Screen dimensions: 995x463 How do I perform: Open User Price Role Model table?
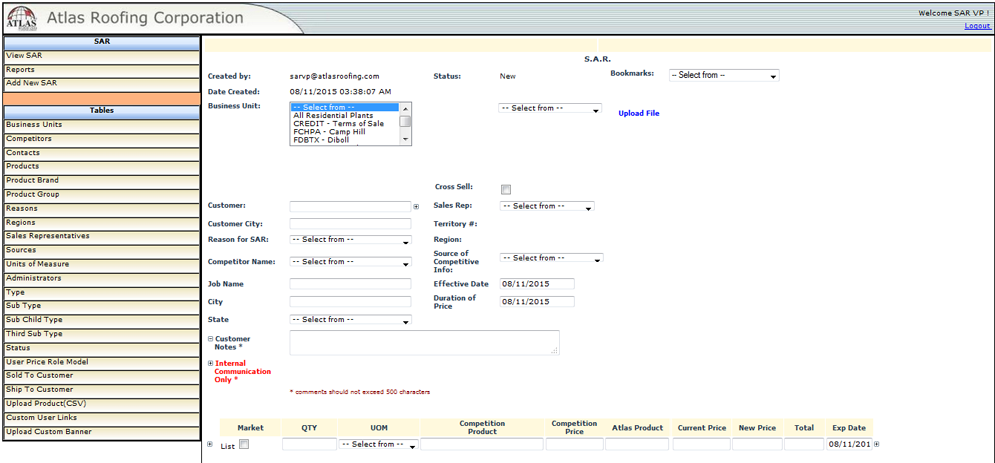102,363
